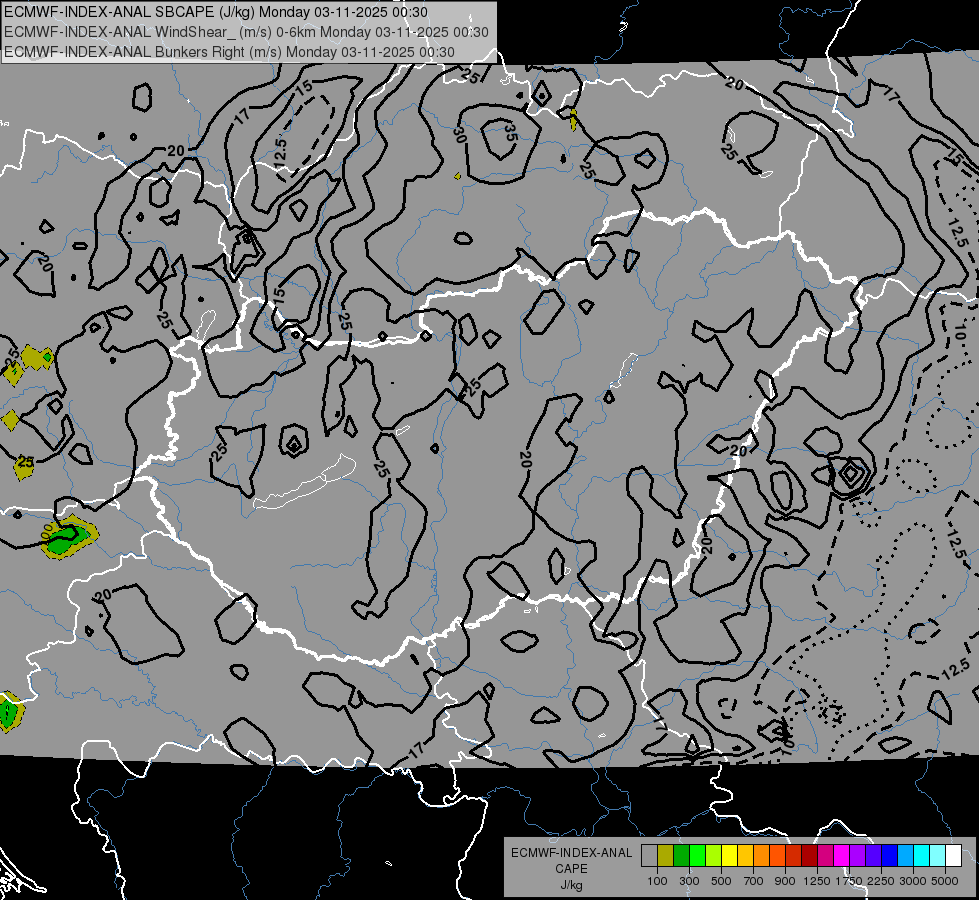Click the legend value 5000

pos(945,881)
